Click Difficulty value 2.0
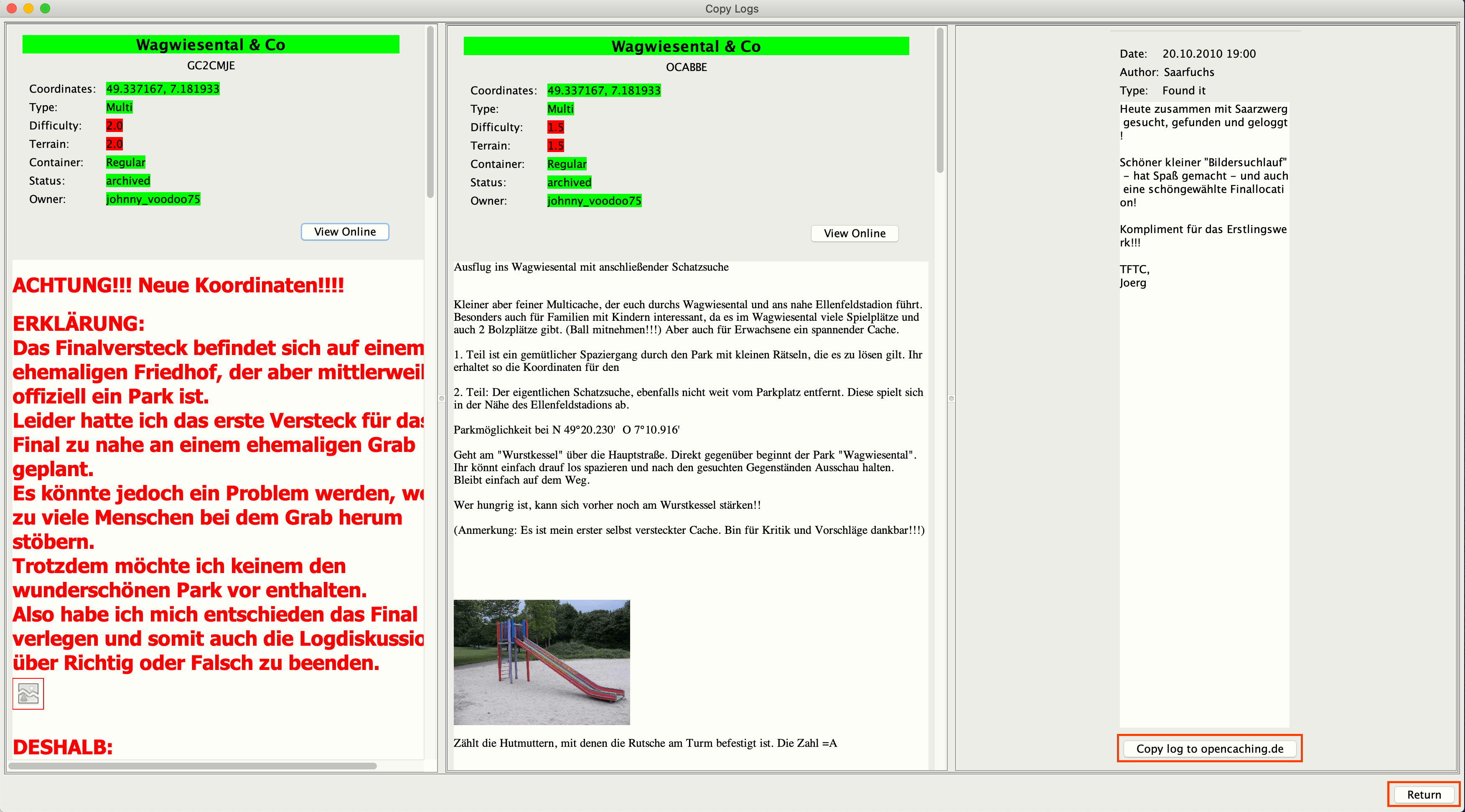 114,126
